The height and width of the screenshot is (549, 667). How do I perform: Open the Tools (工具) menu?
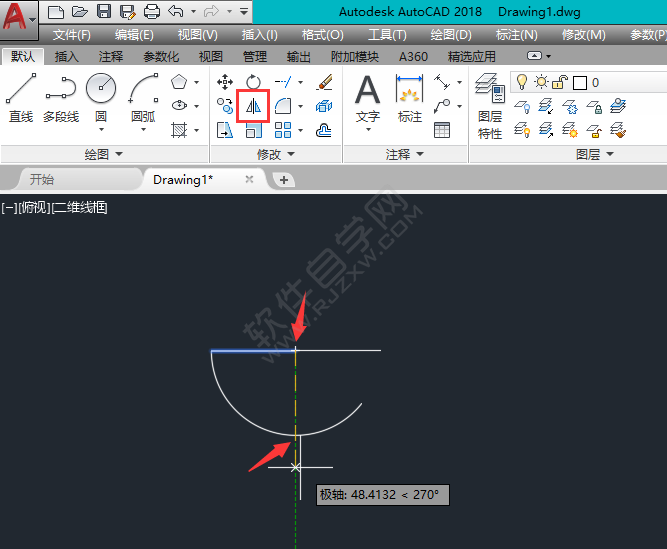[x=387, y=34]
